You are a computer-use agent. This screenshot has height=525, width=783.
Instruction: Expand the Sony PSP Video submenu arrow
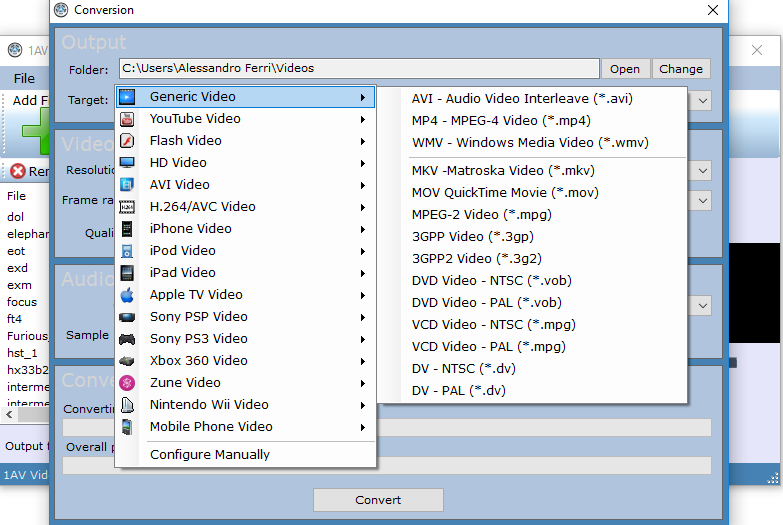click(x=363, y=317)
